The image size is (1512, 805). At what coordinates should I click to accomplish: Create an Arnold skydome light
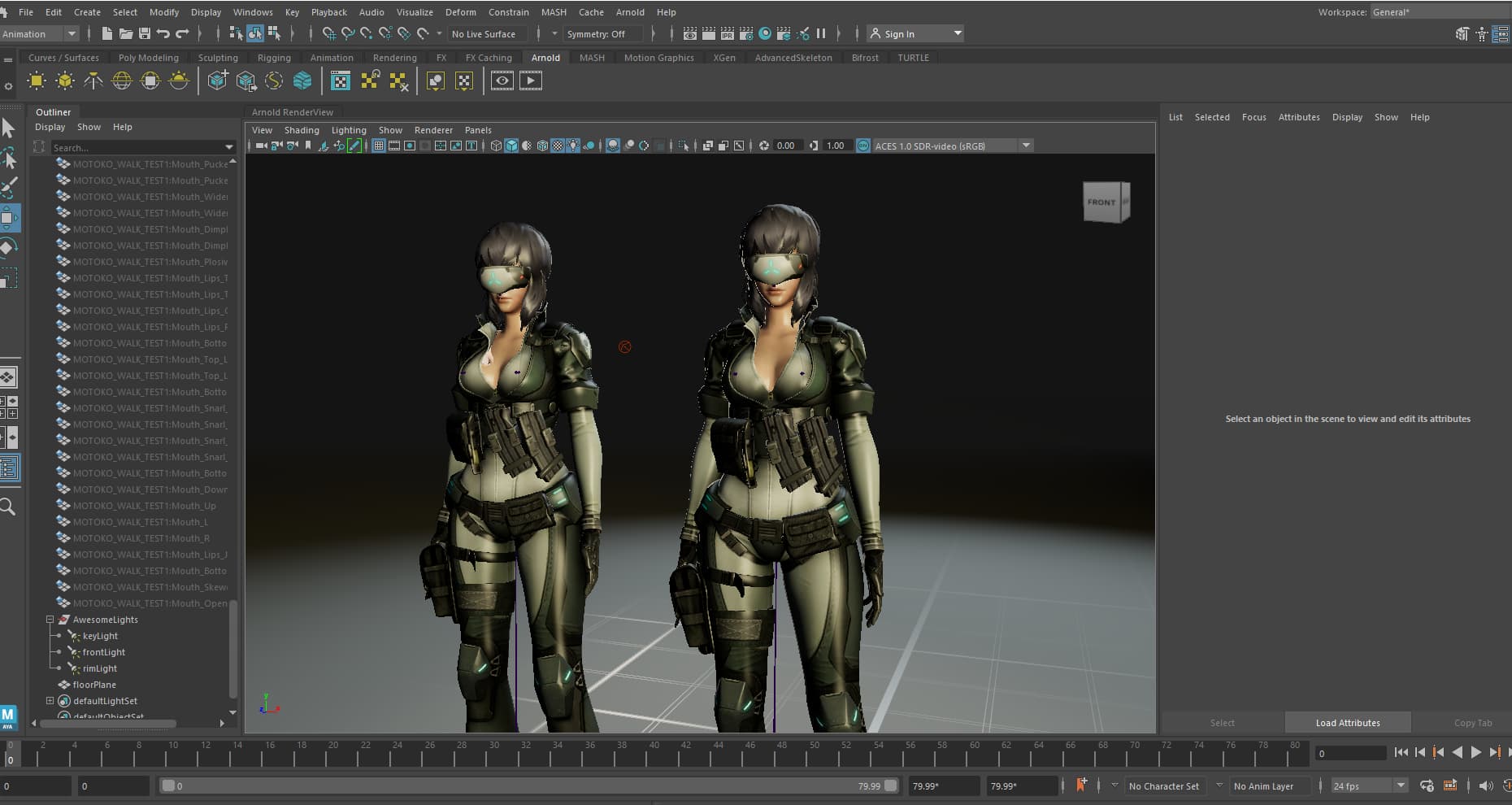[x=122, y=80]
